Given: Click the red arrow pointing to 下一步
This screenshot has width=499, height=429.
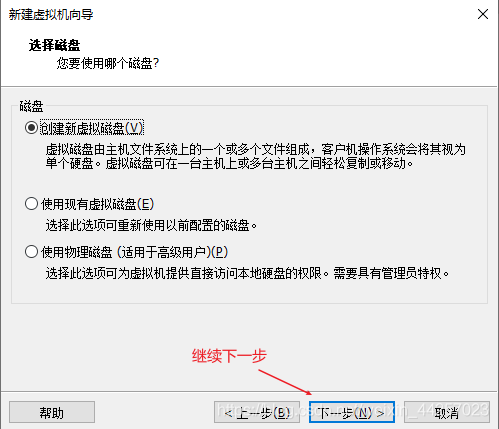Looking at the screenshot, I should 285,382.
